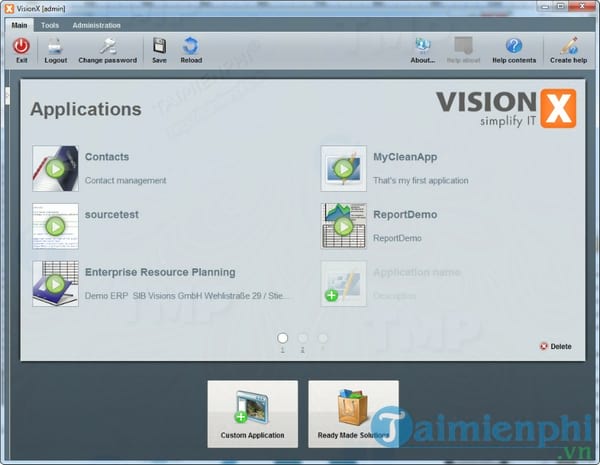Open the About... dialog icon
Image resolution: width=600 pixels, height=465 pixels.
coord(423,46)
